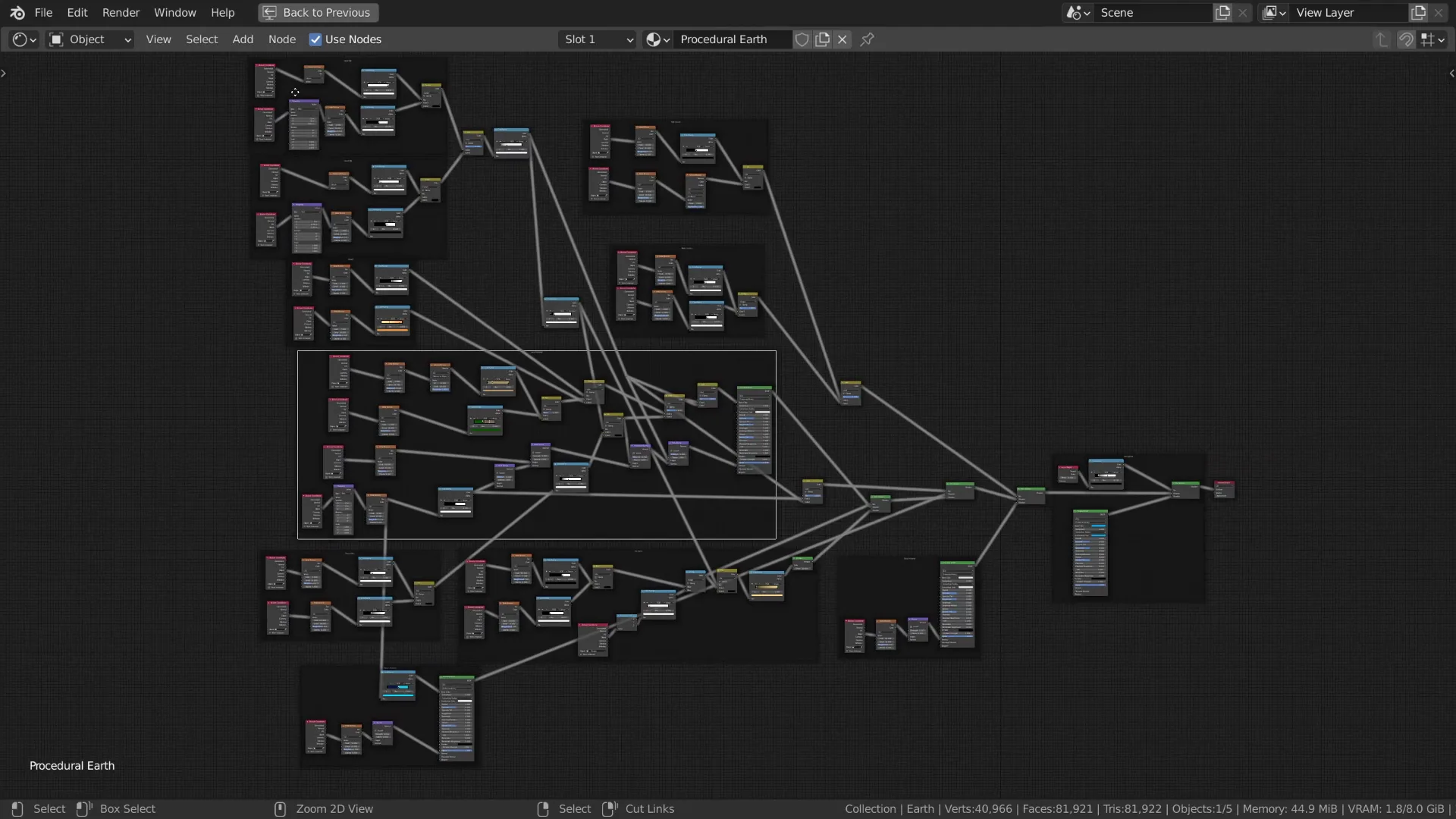
Task: Click the sphere render preview icon in header
Action: click(654, 38)
